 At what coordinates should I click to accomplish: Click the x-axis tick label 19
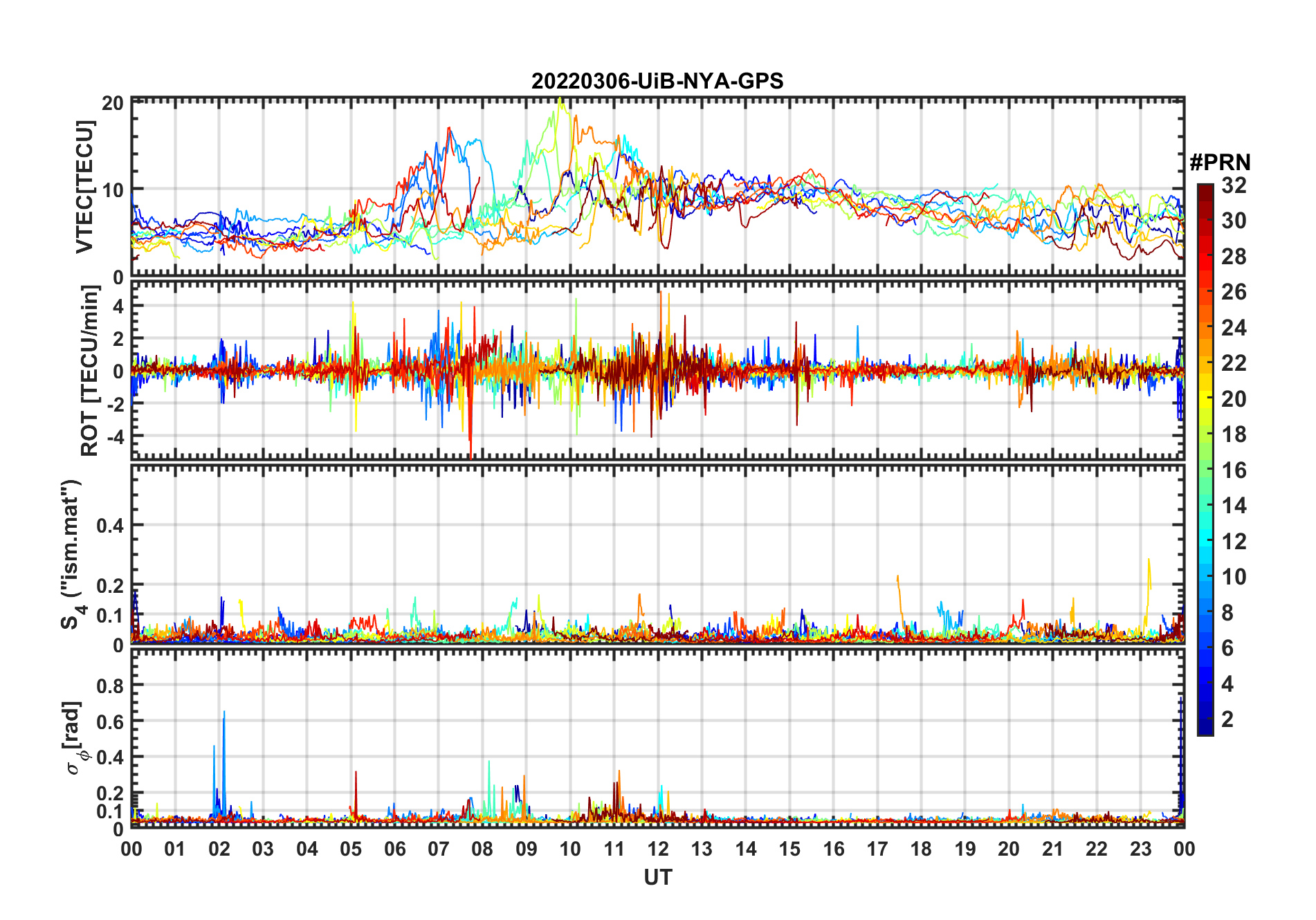(965, 849)
